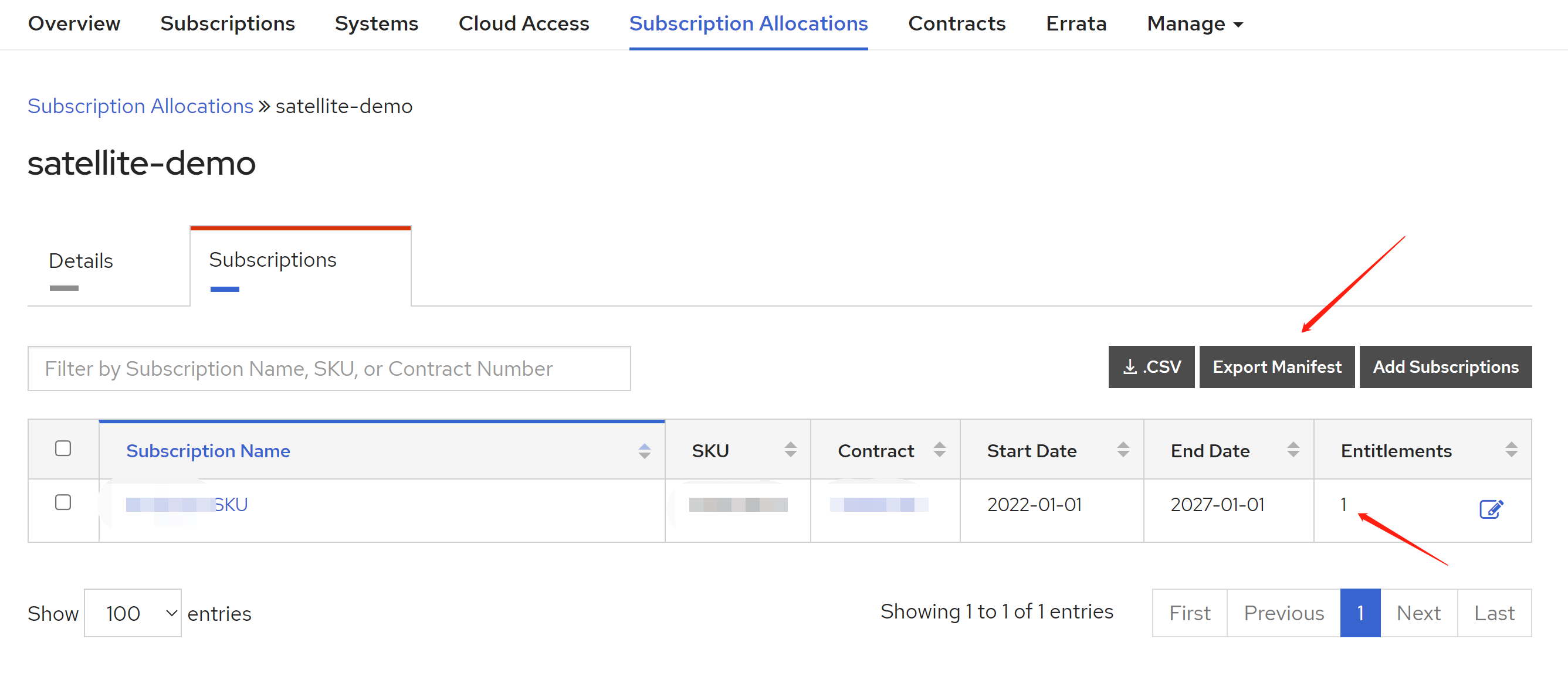Sort by Subscription Name column arrows
1568x673 pixels.
[644, 450]
